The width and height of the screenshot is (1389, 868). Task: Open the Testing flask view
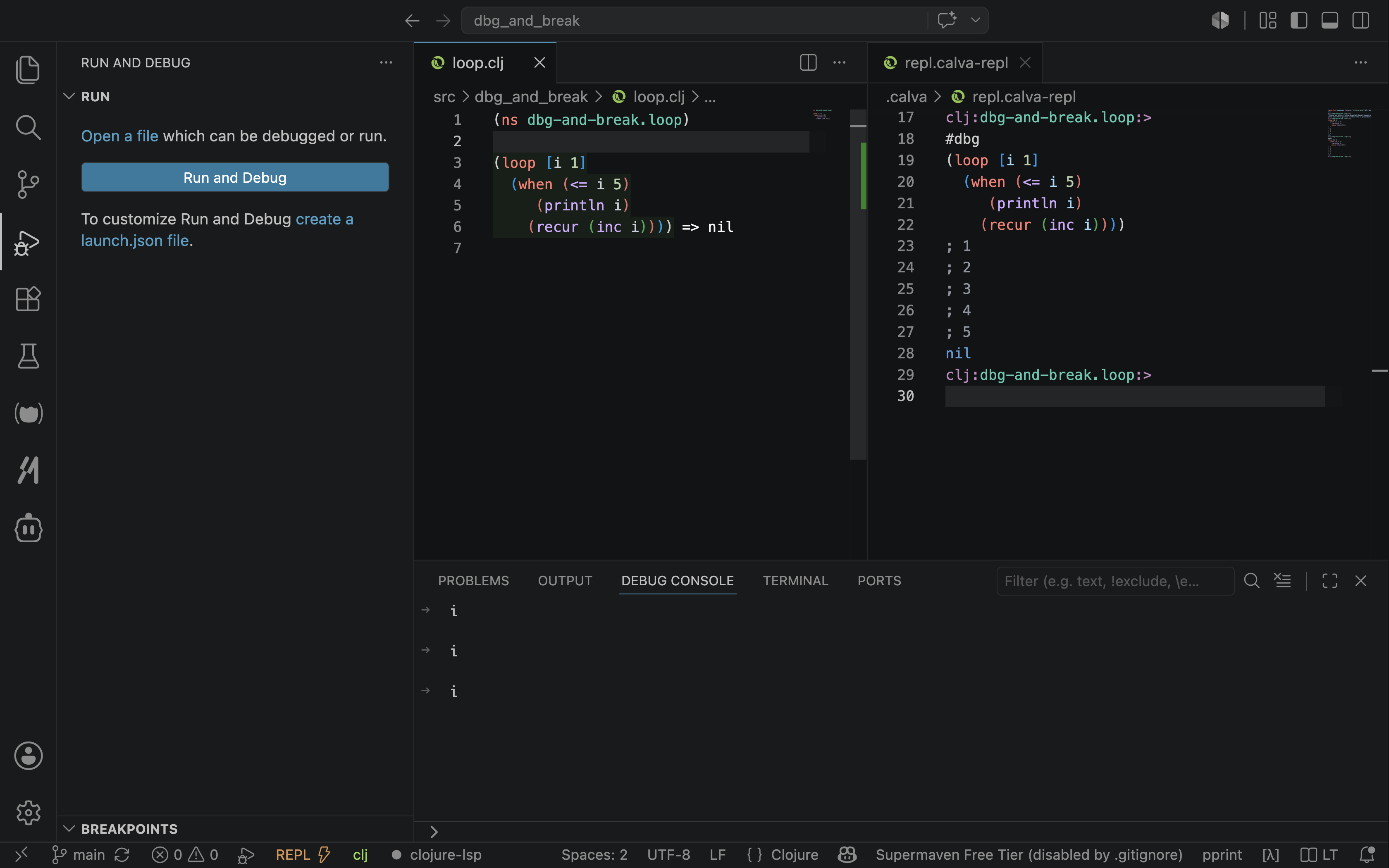[28, 356]
